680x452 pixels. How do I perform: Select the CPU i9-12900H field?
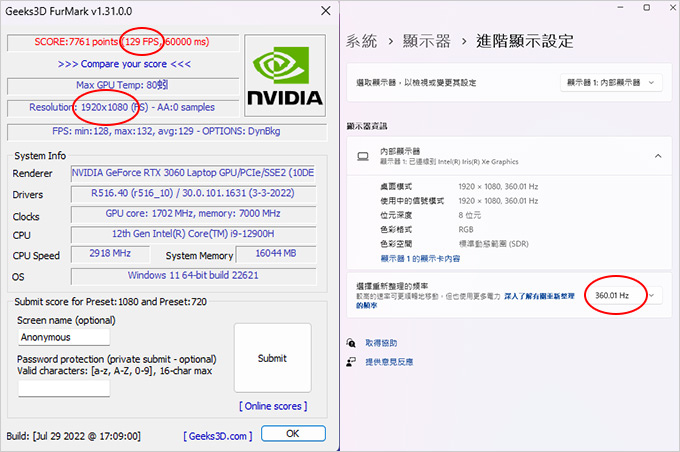(x=193, y=234)
